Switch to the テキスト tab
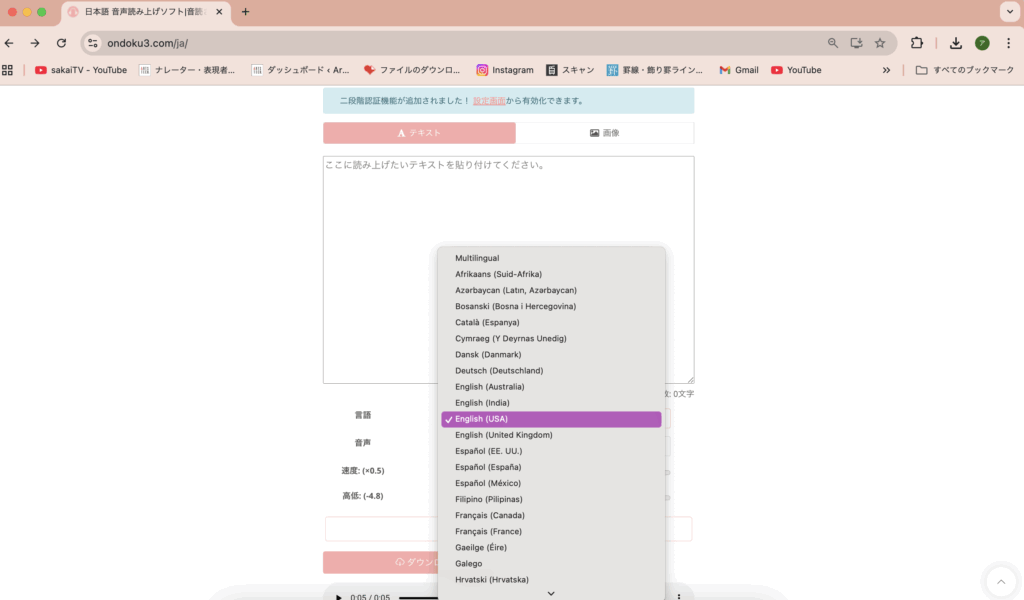 click(x=419, y=133)
